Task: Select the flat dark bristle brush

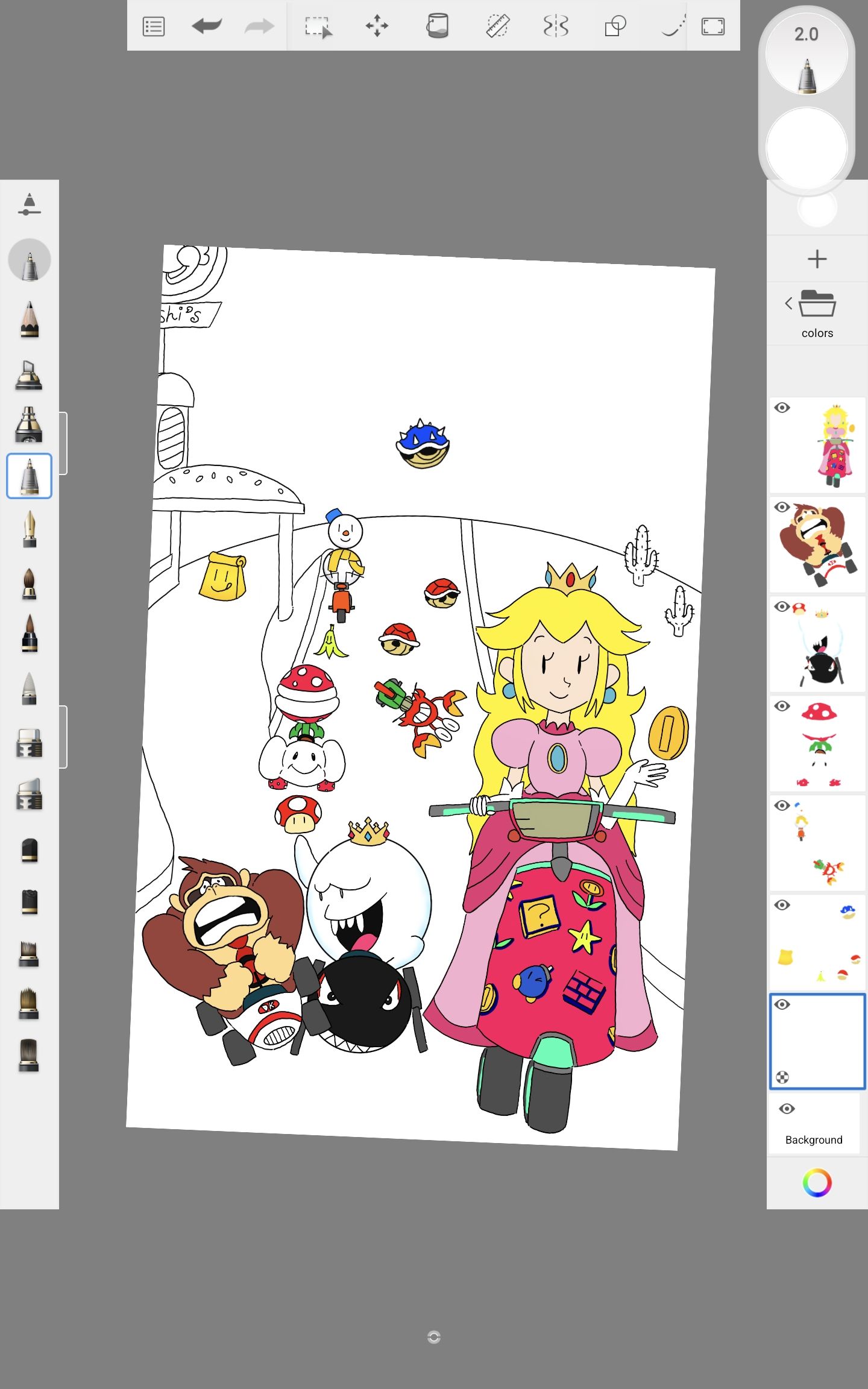Action: click(30, 1055)
